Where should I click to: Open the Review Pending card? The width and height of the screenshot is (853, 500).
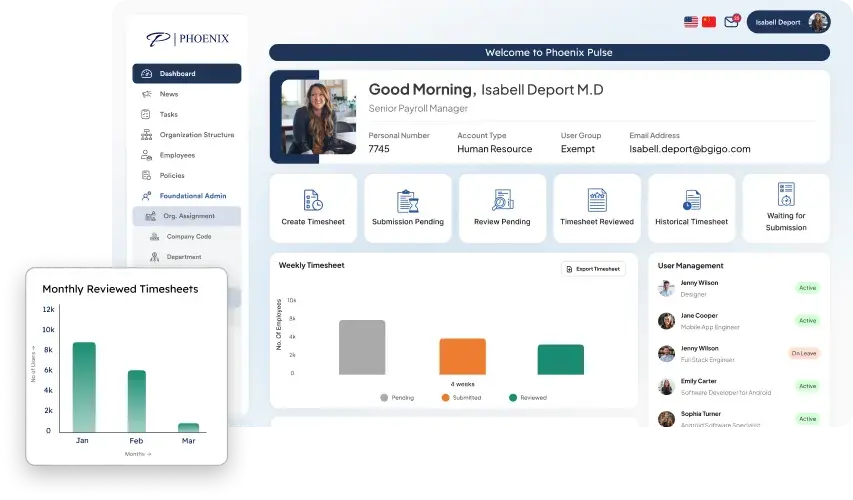click(x=502, y=208)
